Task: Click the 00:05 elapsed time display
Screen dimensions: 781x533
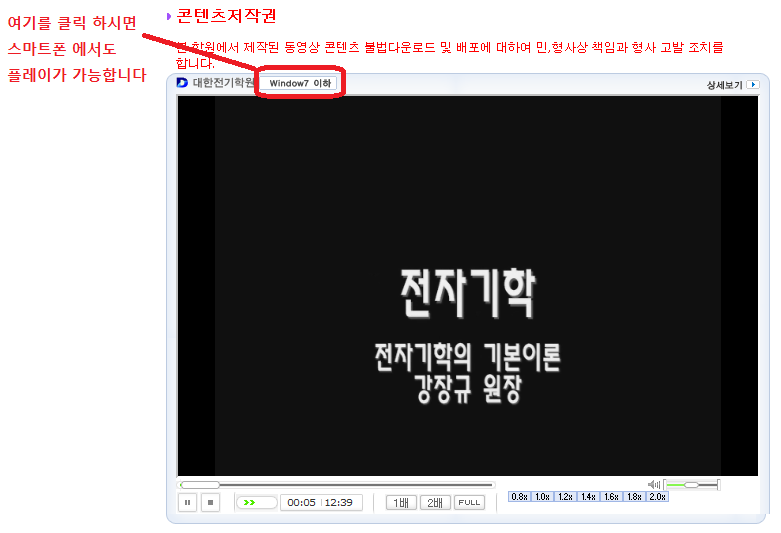Action: click(x=301, y=503)
